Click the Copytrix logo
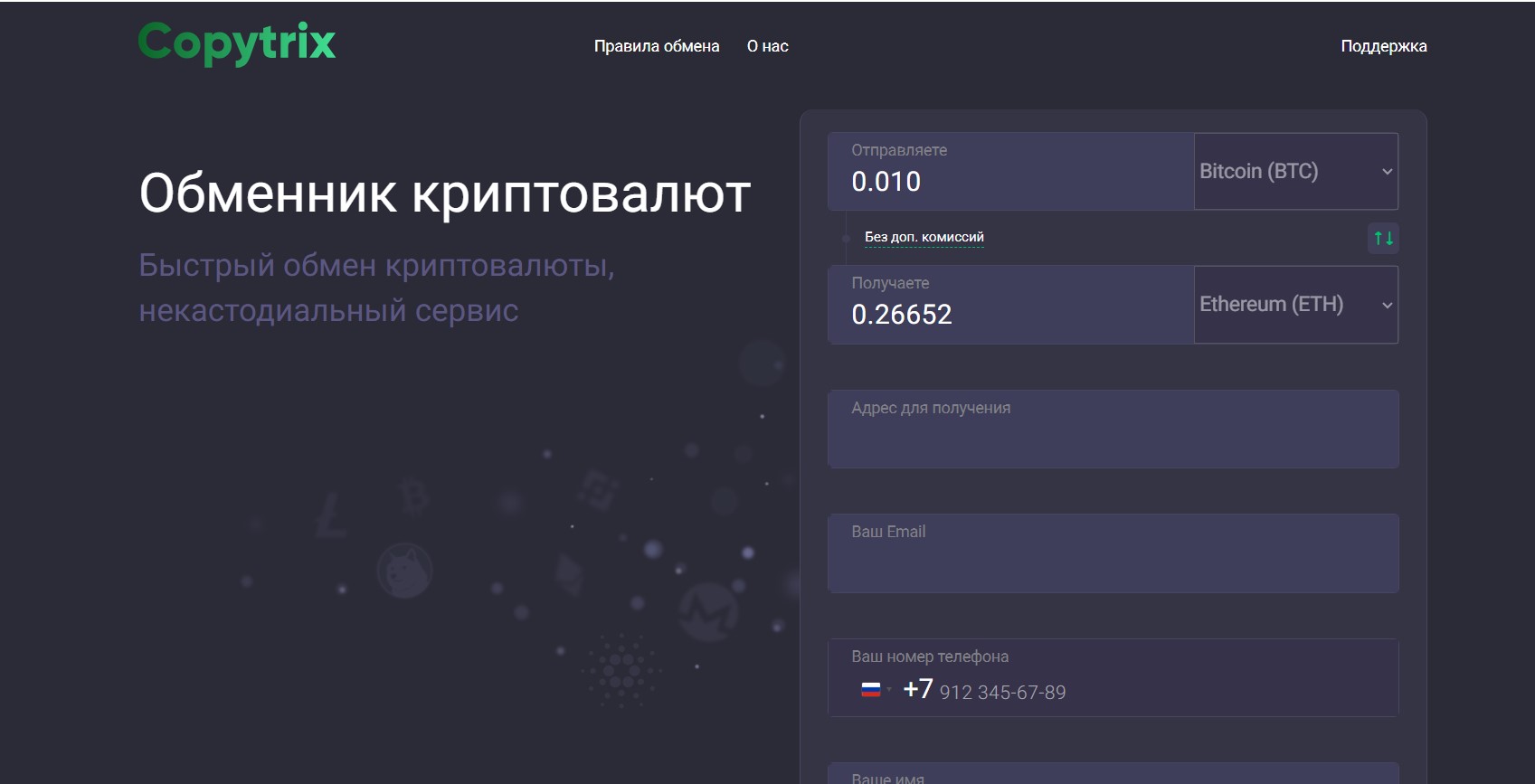This screenshot has width=1535, height=784. coord(237,43)
